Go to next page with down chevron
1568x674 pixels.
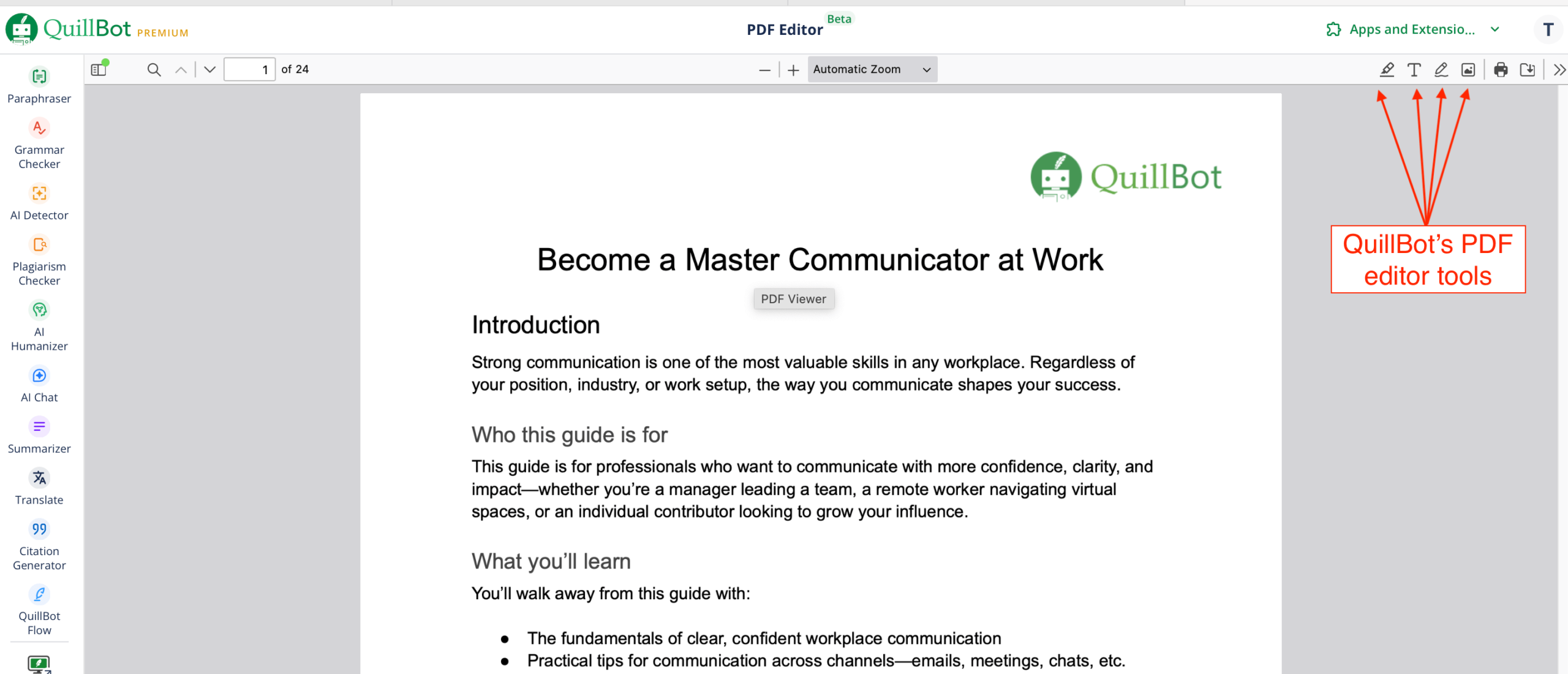pyautogui.click(x=209, y=69)
